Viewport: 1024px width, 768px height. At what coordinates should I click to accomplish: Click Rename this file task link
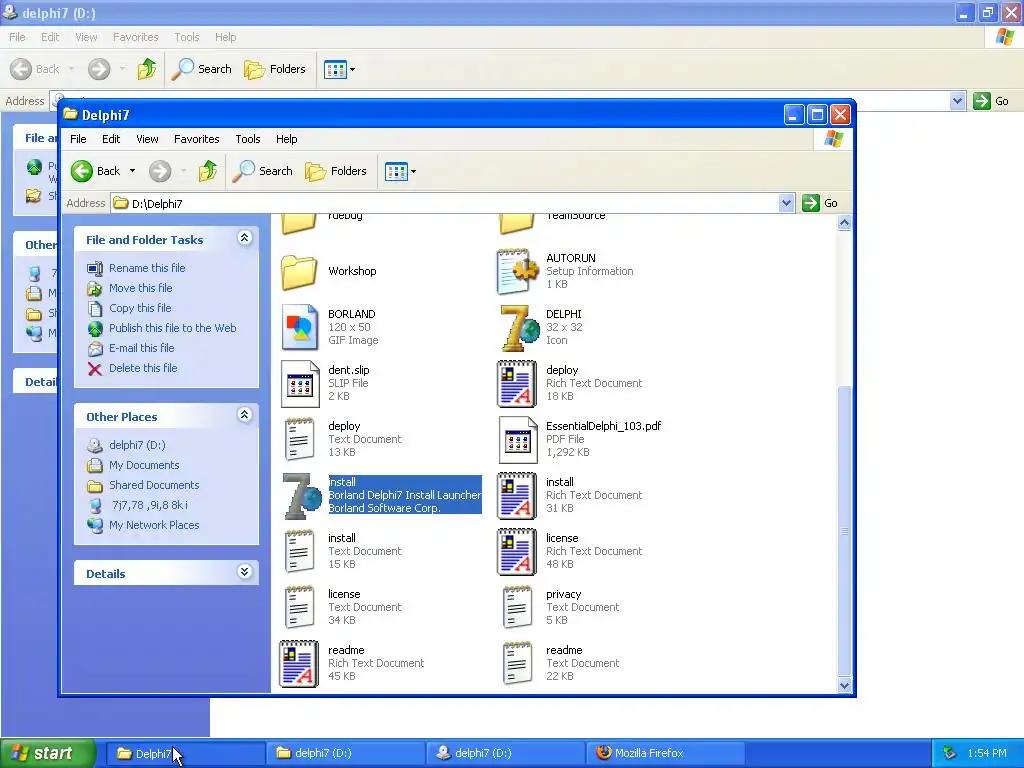pos(147,268)
